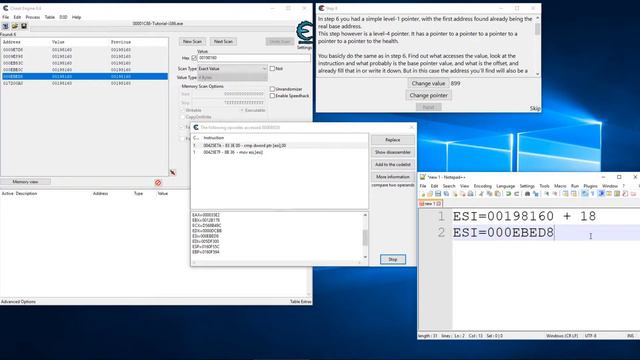This screenshot has width=640, height=360.
Task: Click Notepad++ Word wrap toolbar icon
Action: click(584, 194)
